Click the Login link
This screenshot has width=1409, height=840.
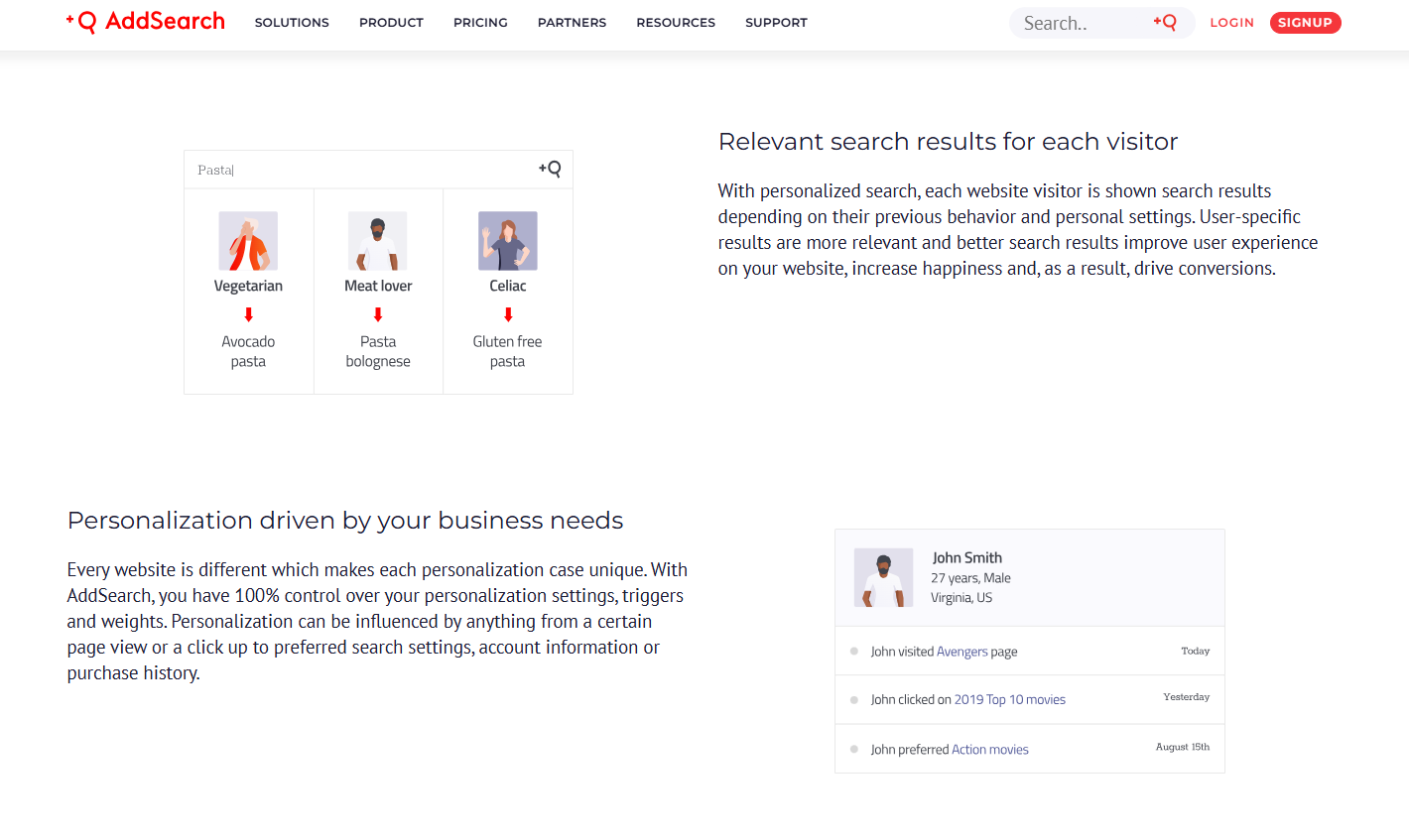tap(1231, 23)
